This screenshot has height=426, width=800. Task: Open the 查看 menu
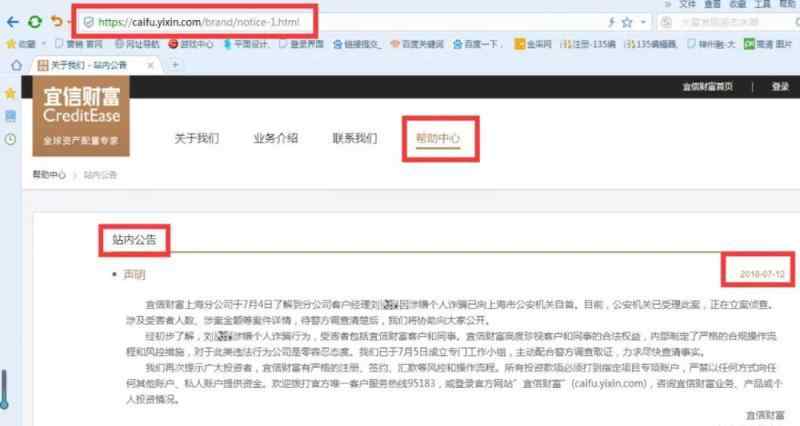click(712, 4)
